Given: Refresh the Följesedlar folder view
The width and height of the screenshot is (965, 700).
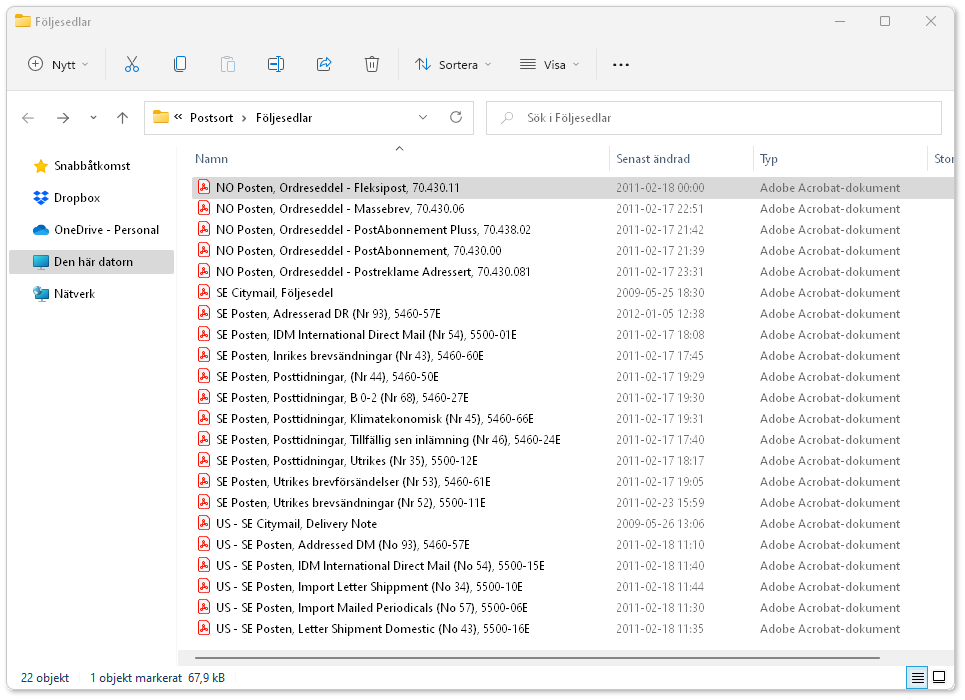Looking at the screenshot, I should tap(456, 117).
